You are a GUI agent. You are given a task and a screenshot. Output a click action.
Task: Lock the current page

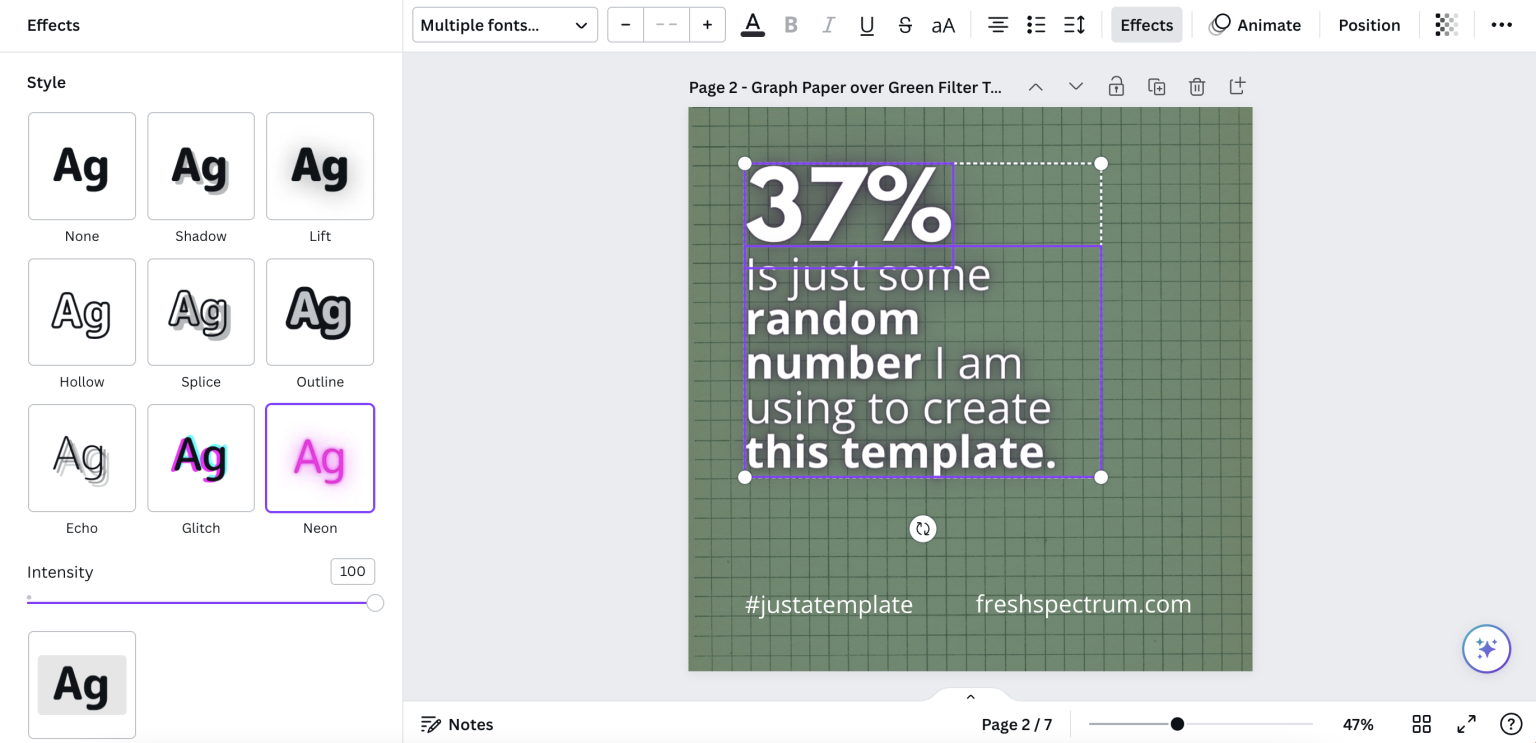(1116, 87)
